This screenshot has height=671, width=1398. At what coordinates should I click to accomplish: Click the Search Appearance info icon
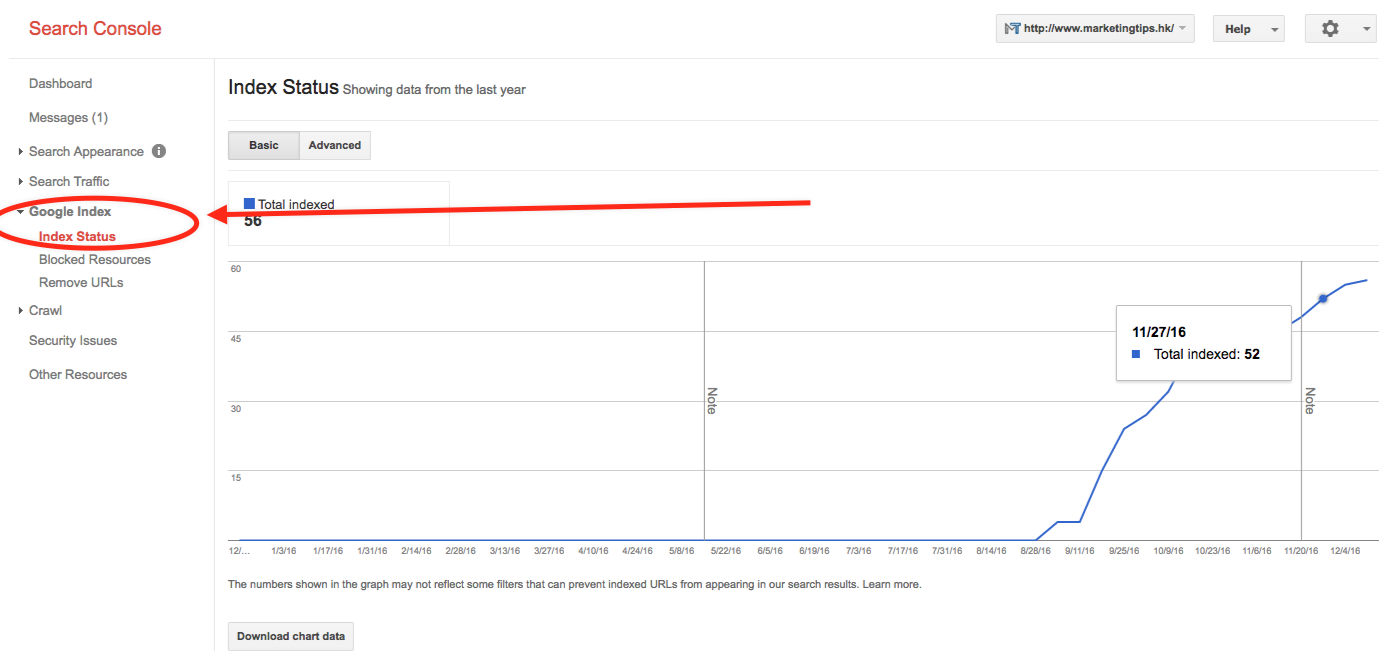[x=159, y=151]
